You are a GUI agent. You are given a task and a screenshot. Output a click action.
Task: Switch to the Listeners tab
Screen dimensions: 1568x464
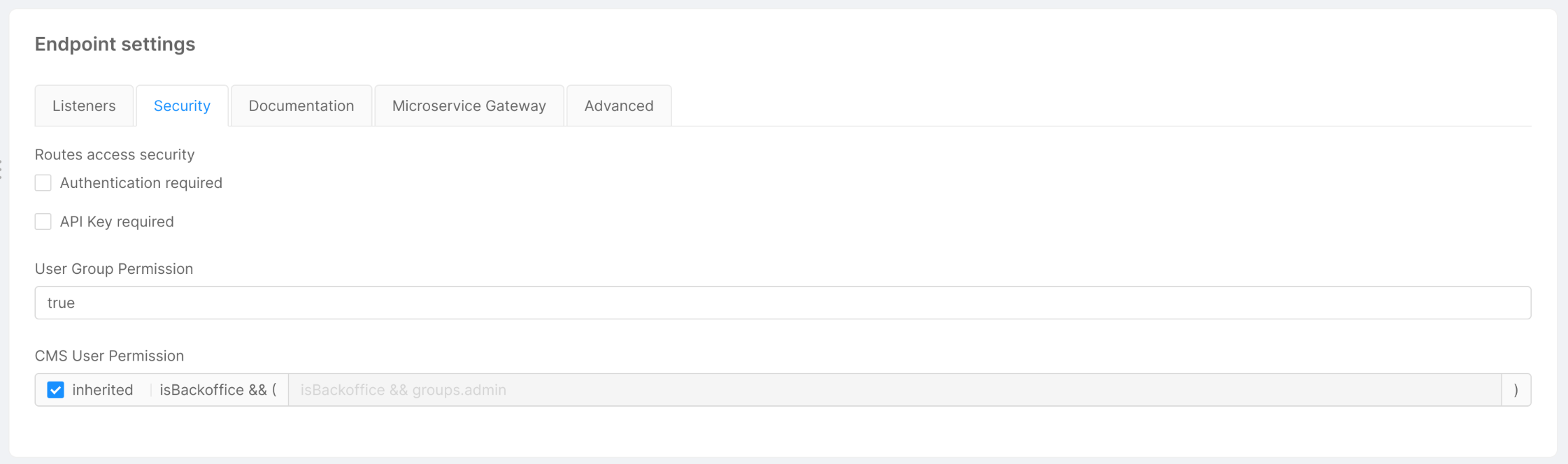coord(84,106)
